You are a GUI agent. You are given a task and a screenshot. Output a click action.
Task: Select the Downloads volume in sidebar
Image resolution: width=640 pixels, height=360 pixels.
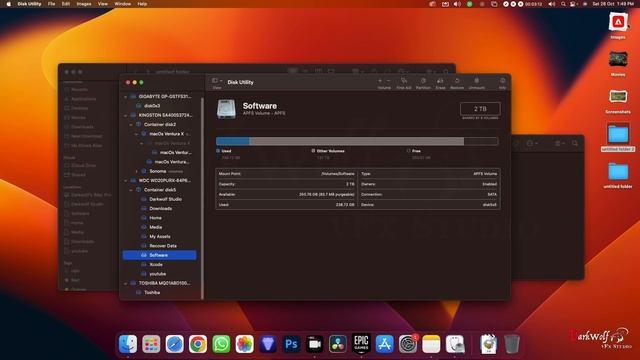160,209
